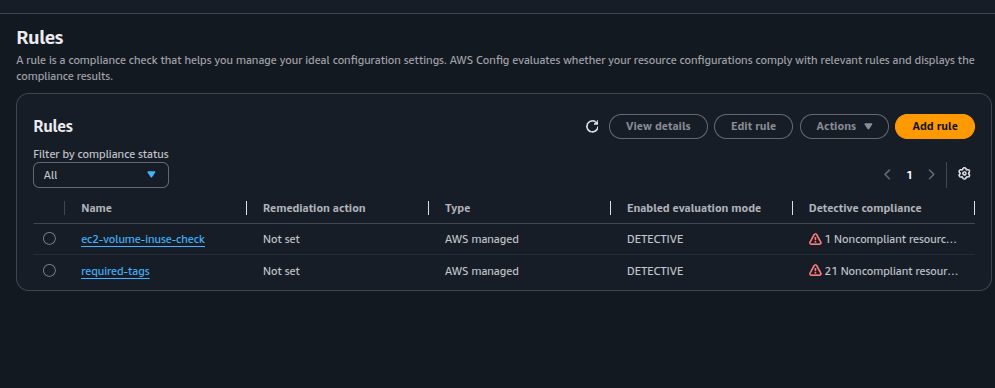995x388 pixels.
Task: Select the ec2-volume-inuse-check radio button
Action: pyautogui.click(x=49, y=239)
